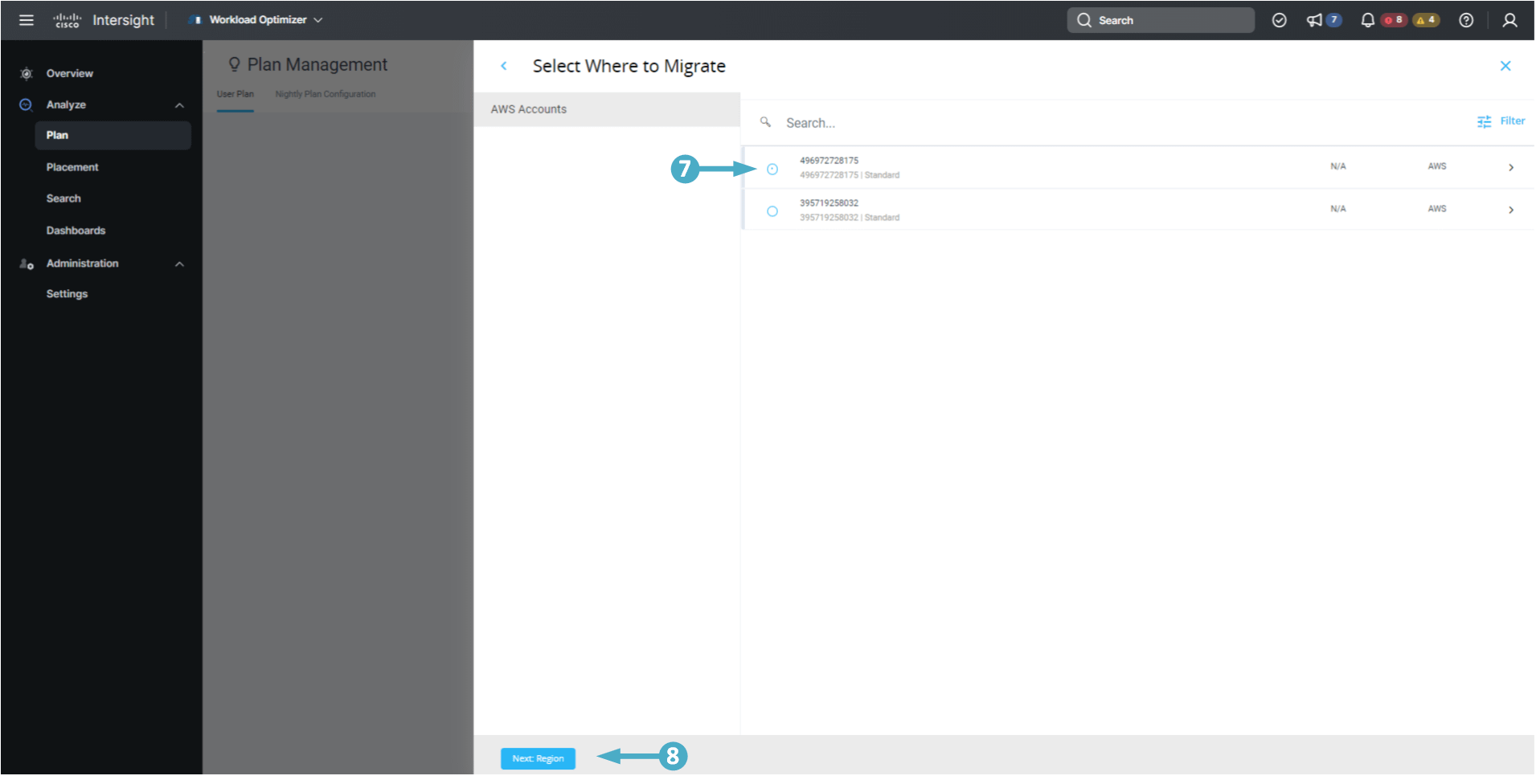The image size is (1536, 784).
Task: Open Dashboards in the sidebar
Action: [x=76, y=231]
